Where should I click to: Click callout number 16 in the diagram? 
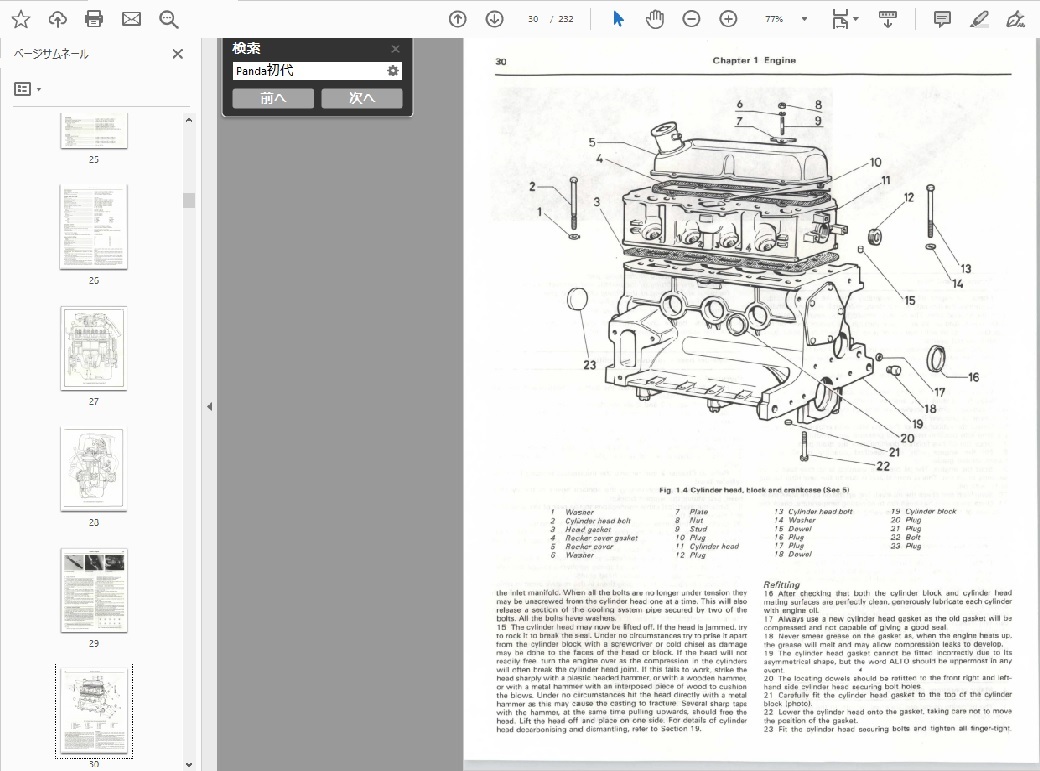point(973,377)
